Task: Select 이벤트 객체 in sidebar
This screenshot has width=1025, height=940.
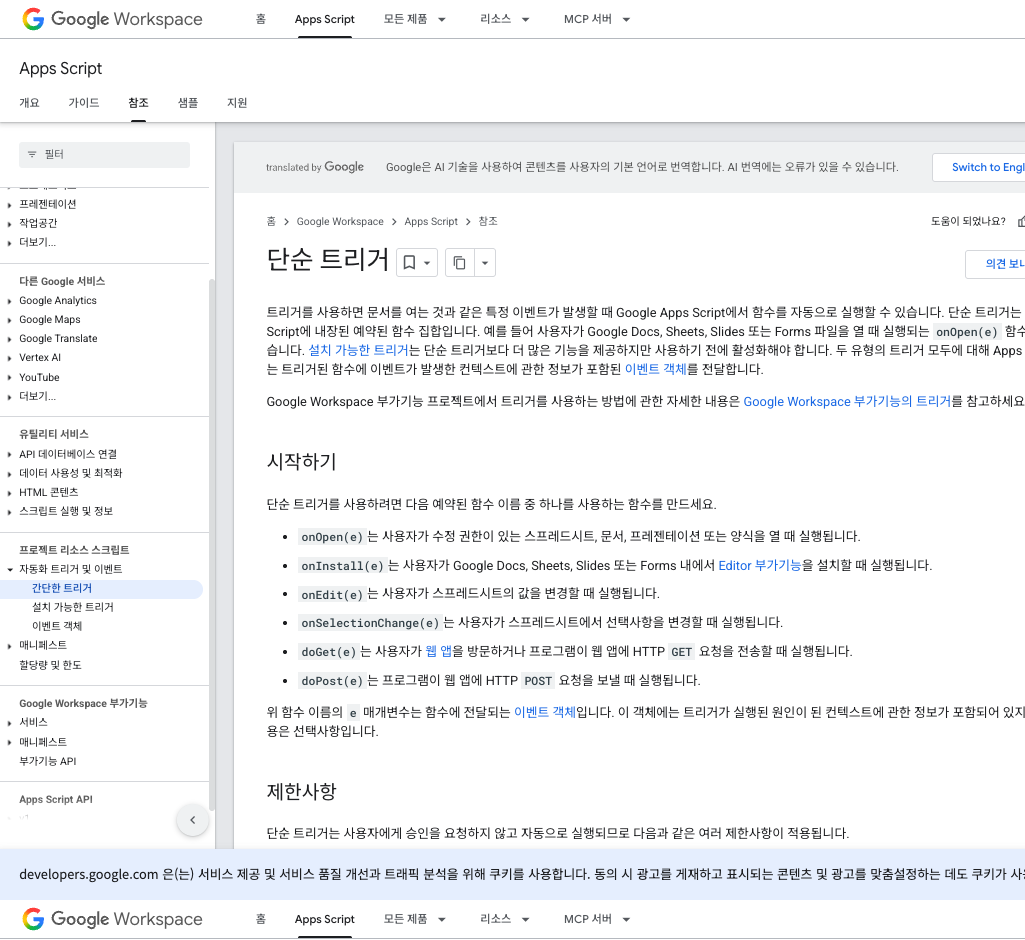Action: click(57, 626)
